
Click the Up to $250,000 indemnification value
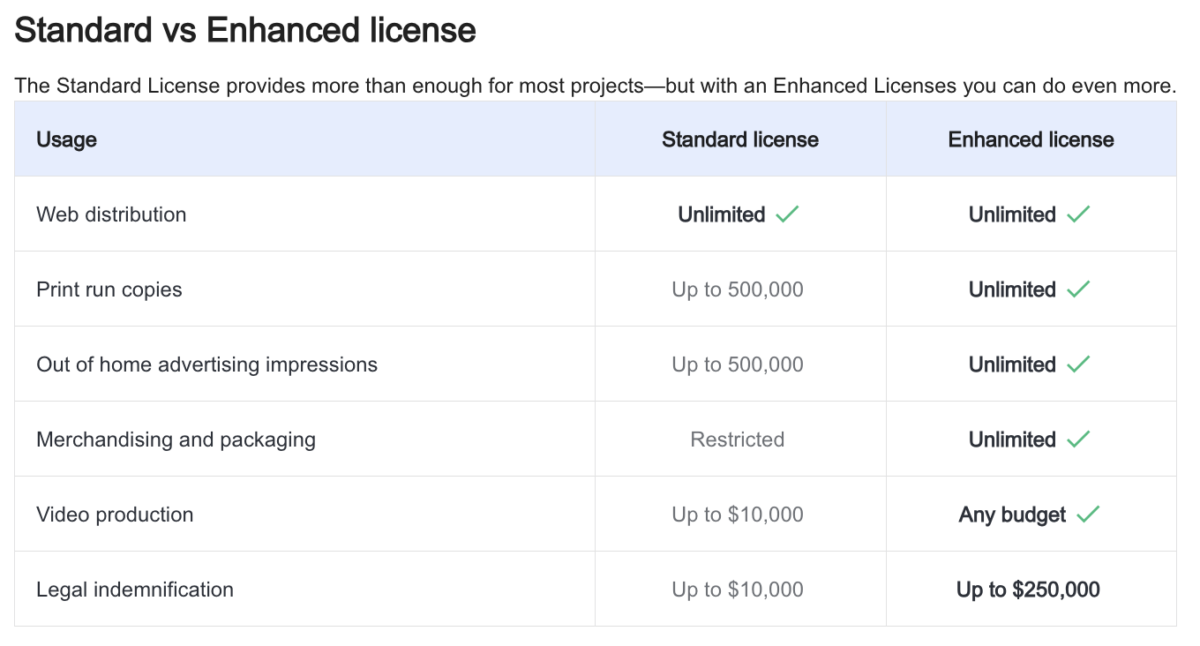(x=1028, y=590)
